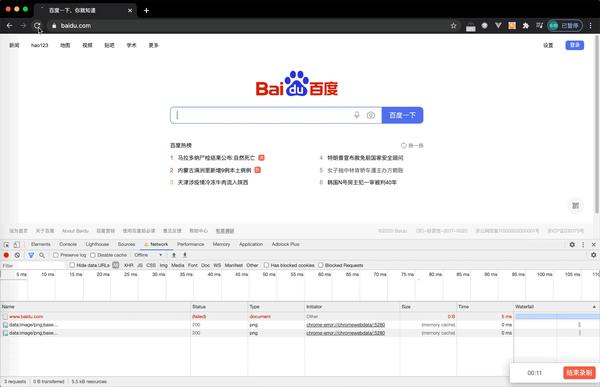Image resolution: width=600 pixels, height=387 pixels.
Task: Toggle the network filter funnel icon
Action: (x=31, y=255)
